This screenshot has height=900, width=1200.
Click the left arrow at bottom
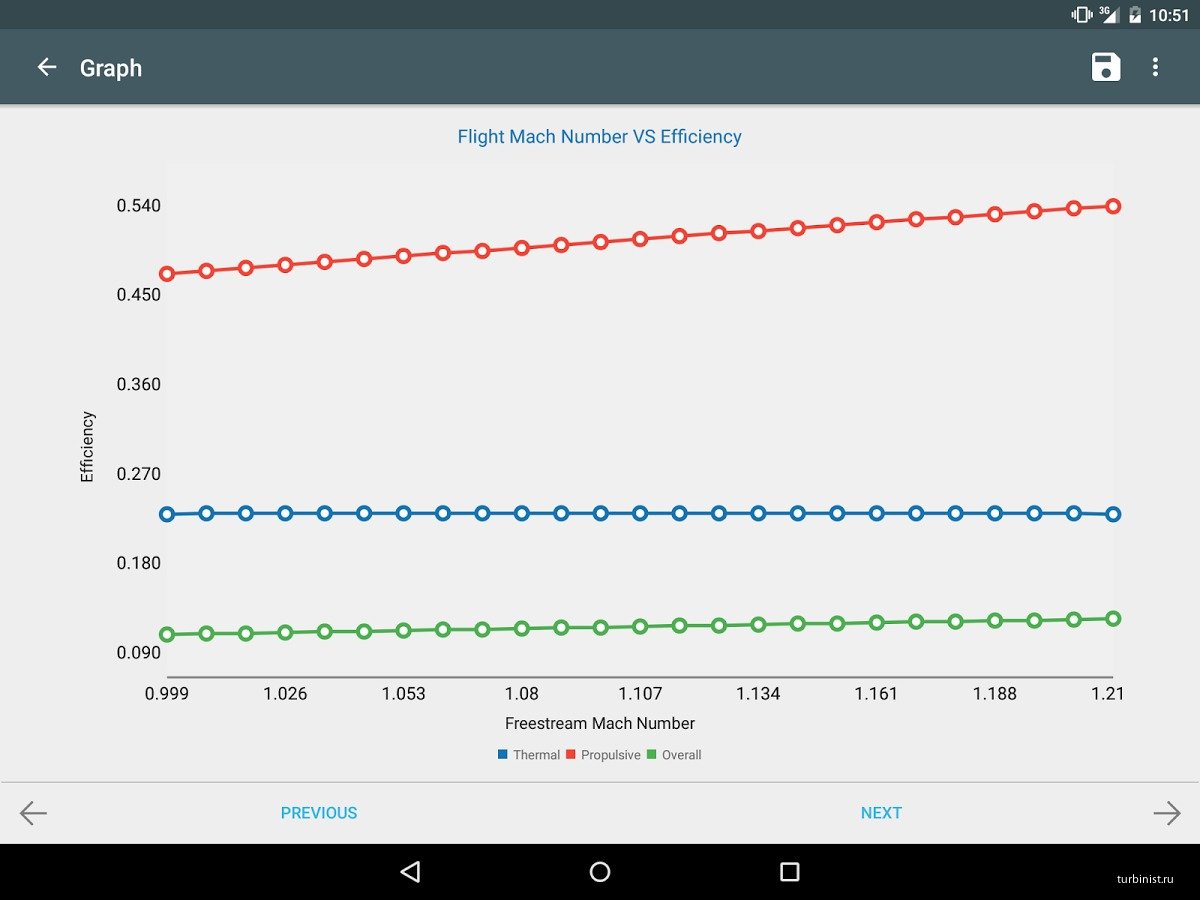coord(33,813)
